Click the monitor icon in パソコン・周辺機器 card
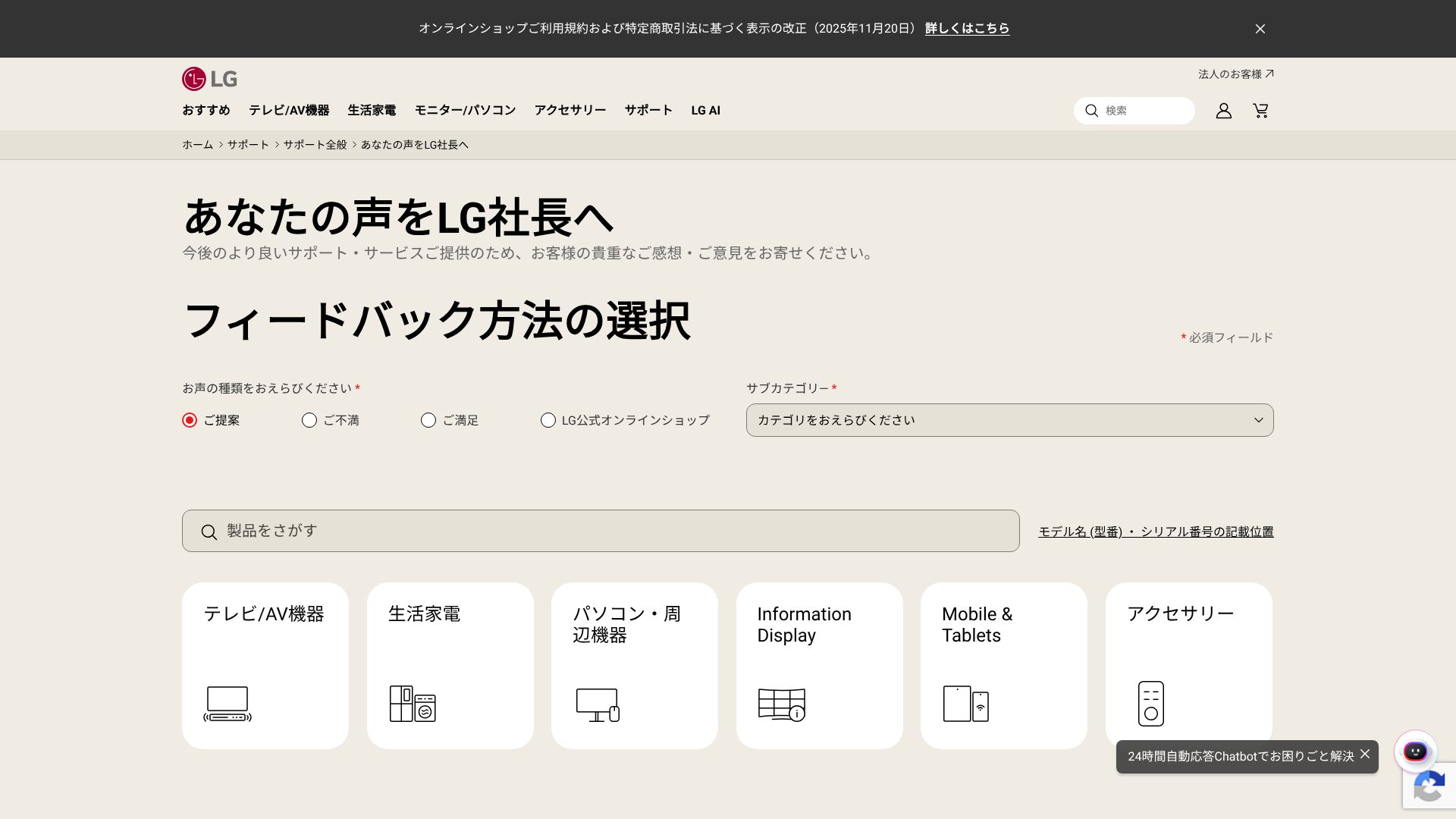The image size is (1456, 819). 598,705
